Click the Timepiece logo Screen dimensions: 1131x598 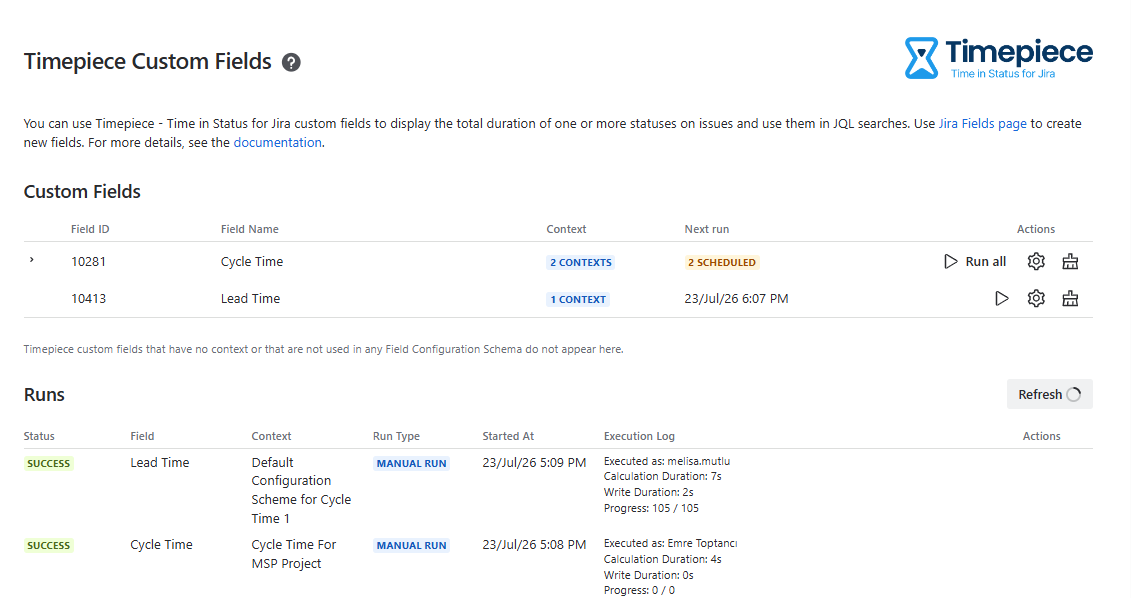click(998, 58)
